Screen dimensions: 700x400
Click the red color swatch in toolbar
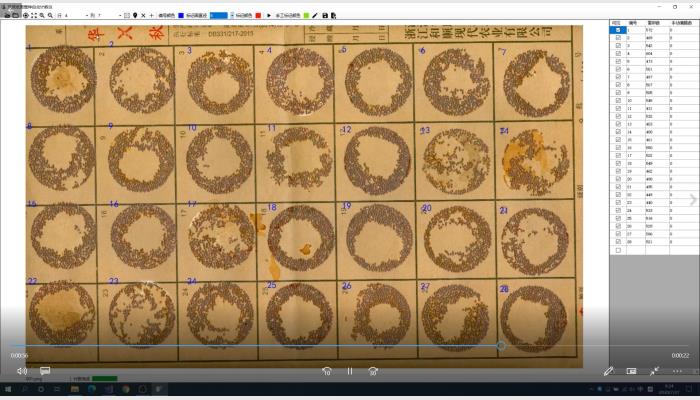(x=258, y=16)
